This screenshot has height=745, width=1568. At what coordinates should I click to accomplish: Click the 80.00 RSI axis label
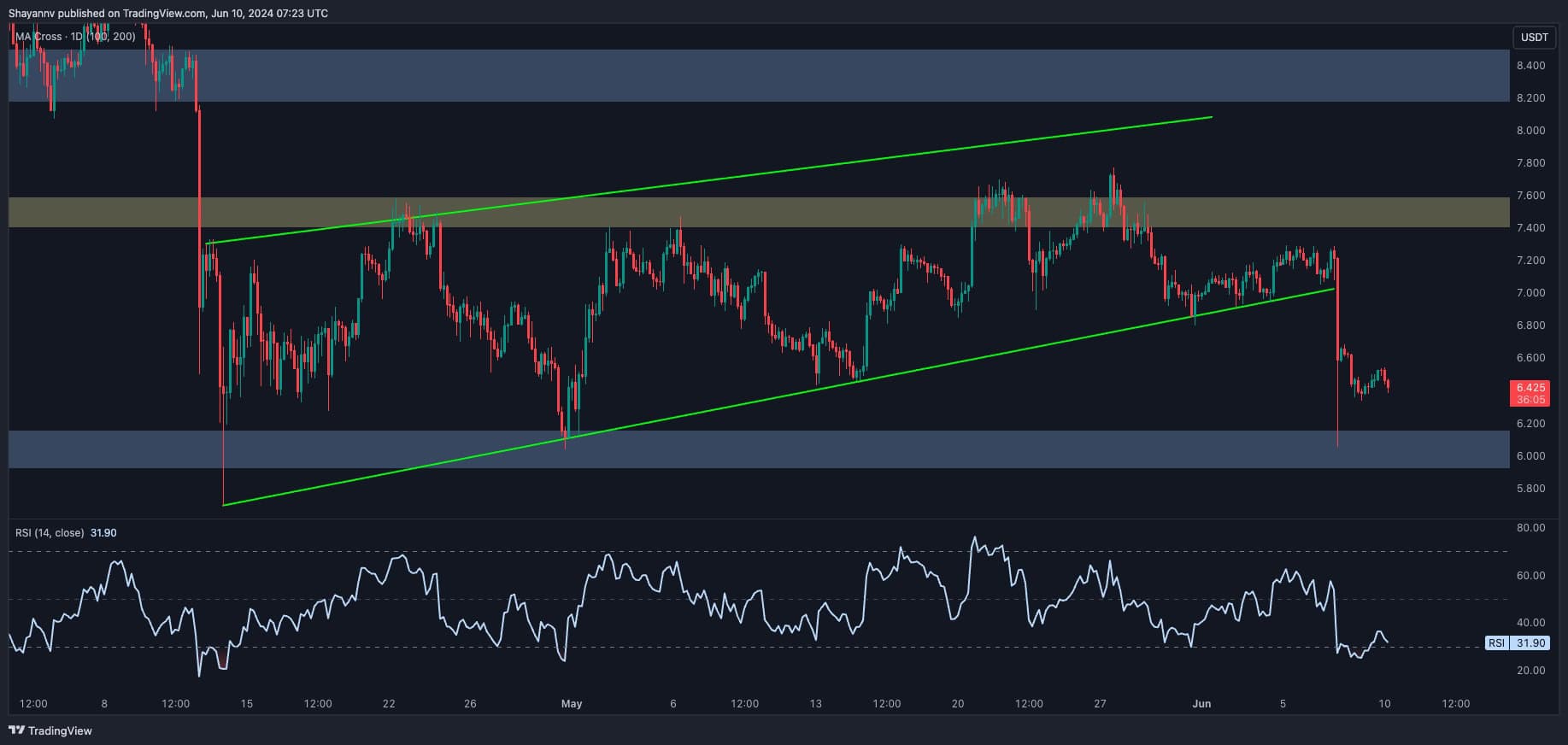[x=1531, y=528]
